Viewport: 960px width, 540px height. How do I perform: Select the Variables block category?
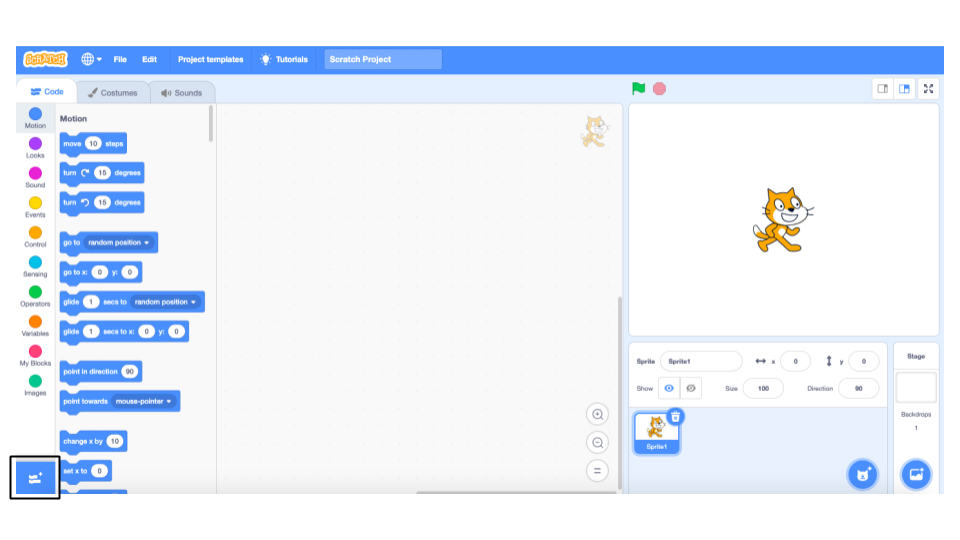point(35,326)
